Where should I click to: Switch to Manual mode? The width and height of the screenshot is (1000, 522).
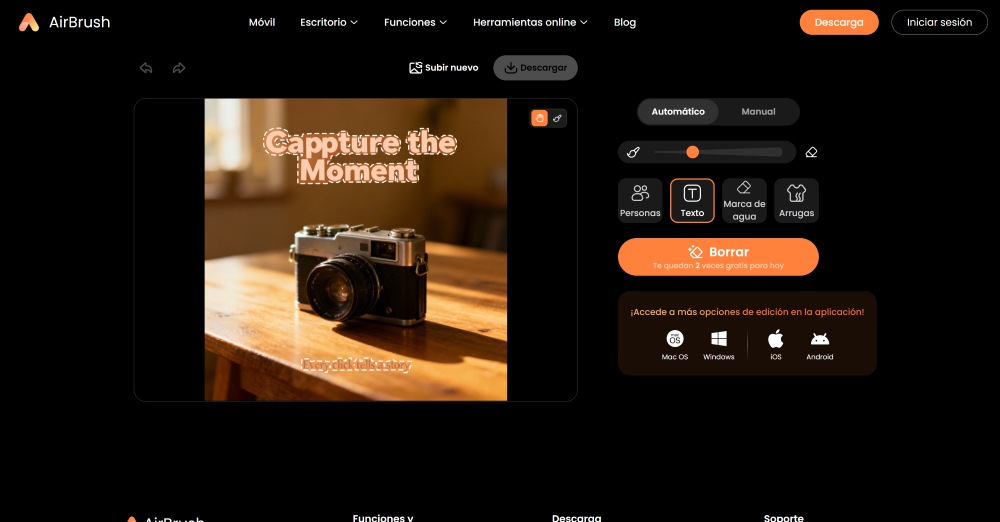[x=758, y=112]
